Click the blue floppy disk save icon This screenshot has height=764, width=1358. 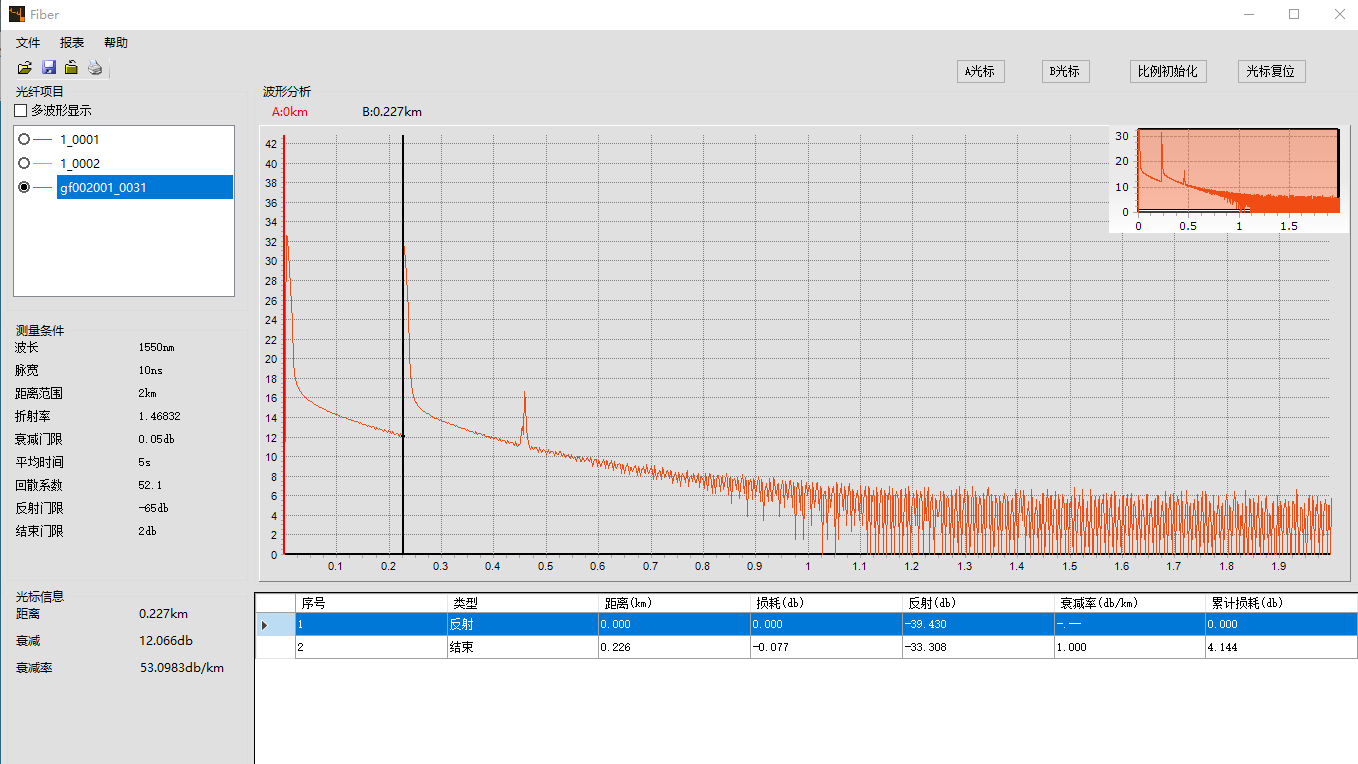coord(48,68)
